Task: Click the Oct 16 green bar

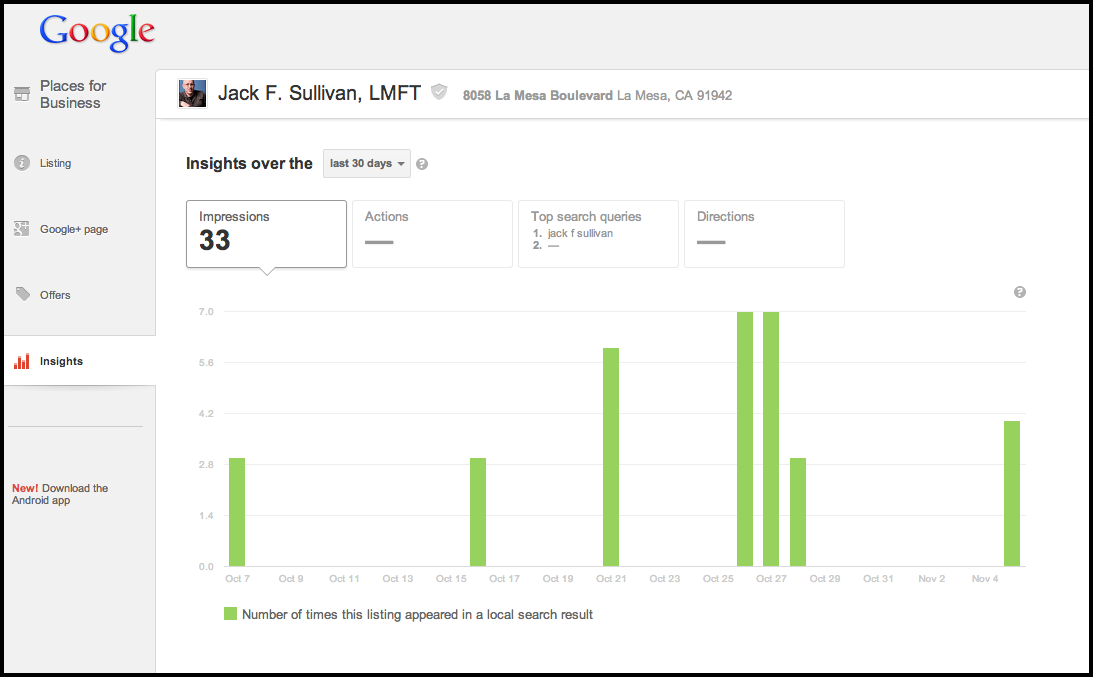Action: [477, 512]
